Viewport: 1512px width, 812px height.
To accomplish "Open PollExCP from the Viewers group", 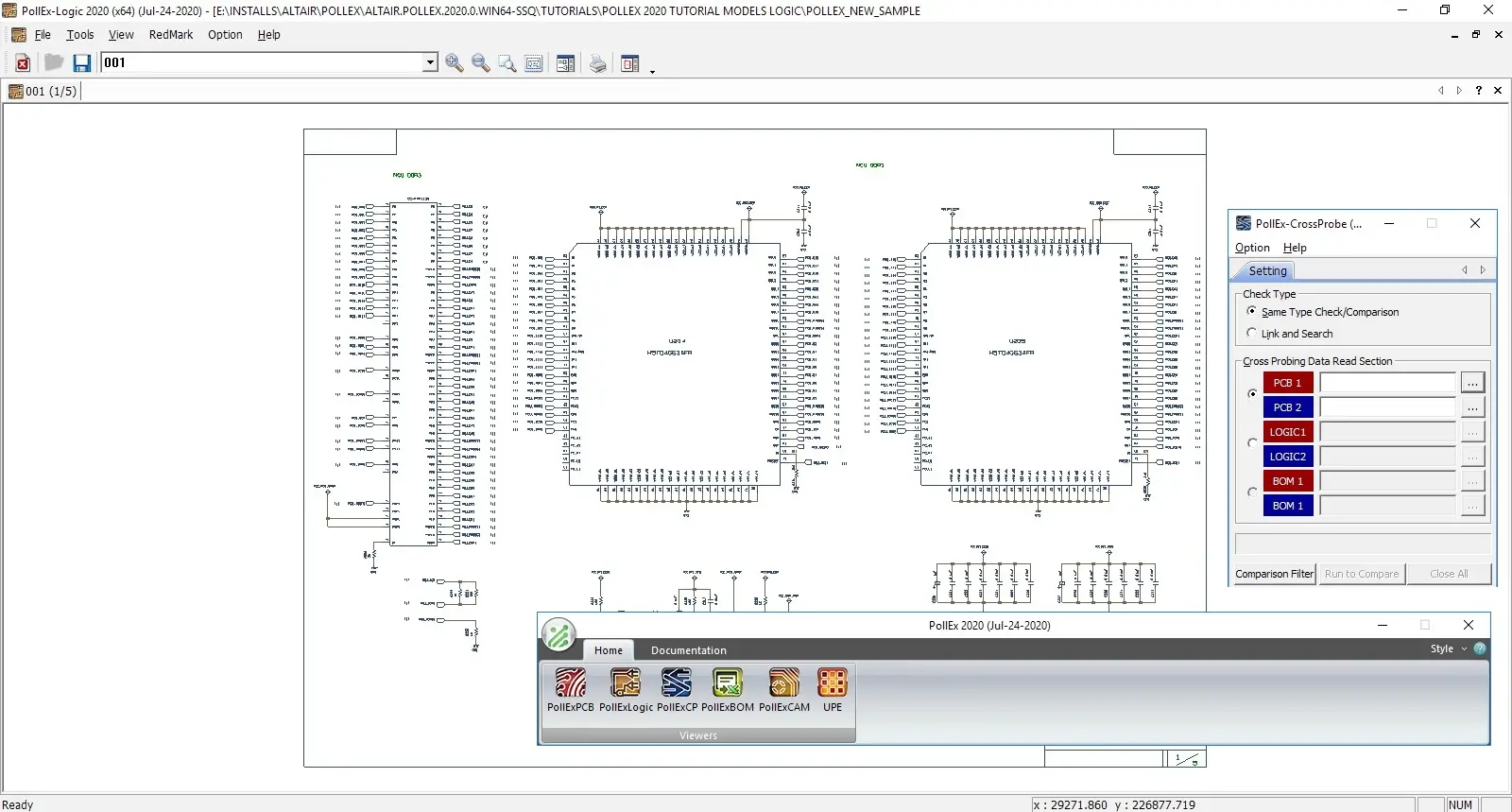I will (677, 690).
